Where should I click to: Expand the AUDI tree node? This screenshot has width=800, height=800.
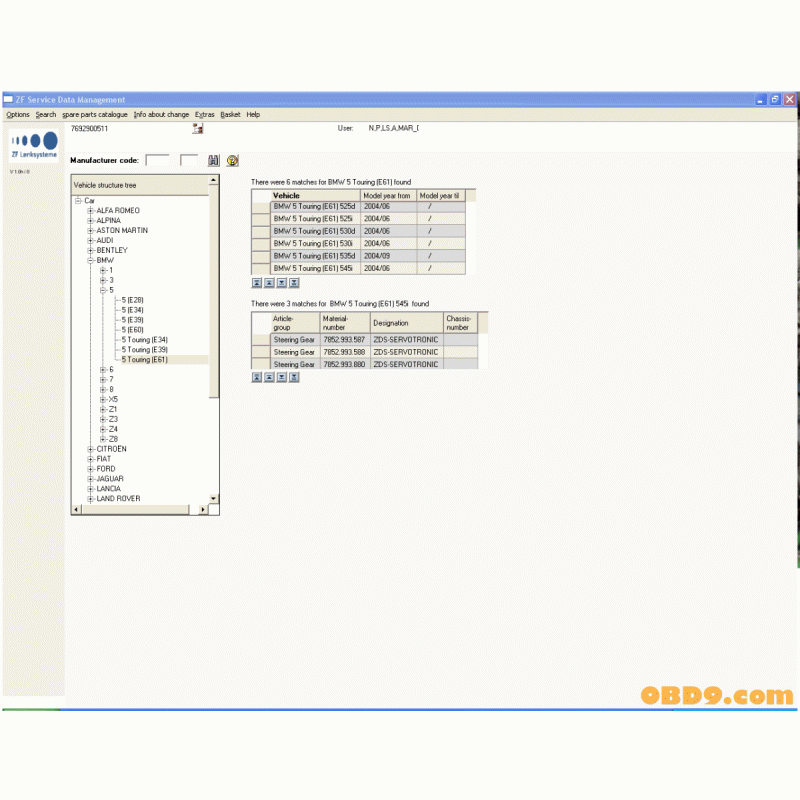point(91,240)
